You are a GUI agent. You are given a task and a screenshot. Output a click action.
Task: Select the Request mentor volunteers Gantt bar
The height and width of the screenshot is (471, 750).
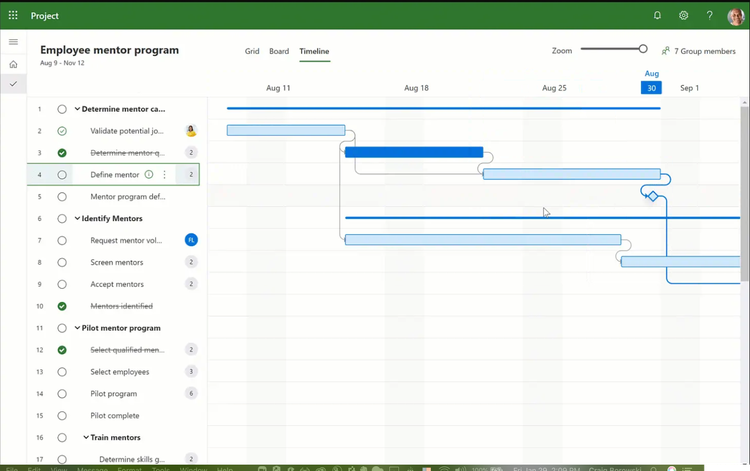click(x=483, y=240)
